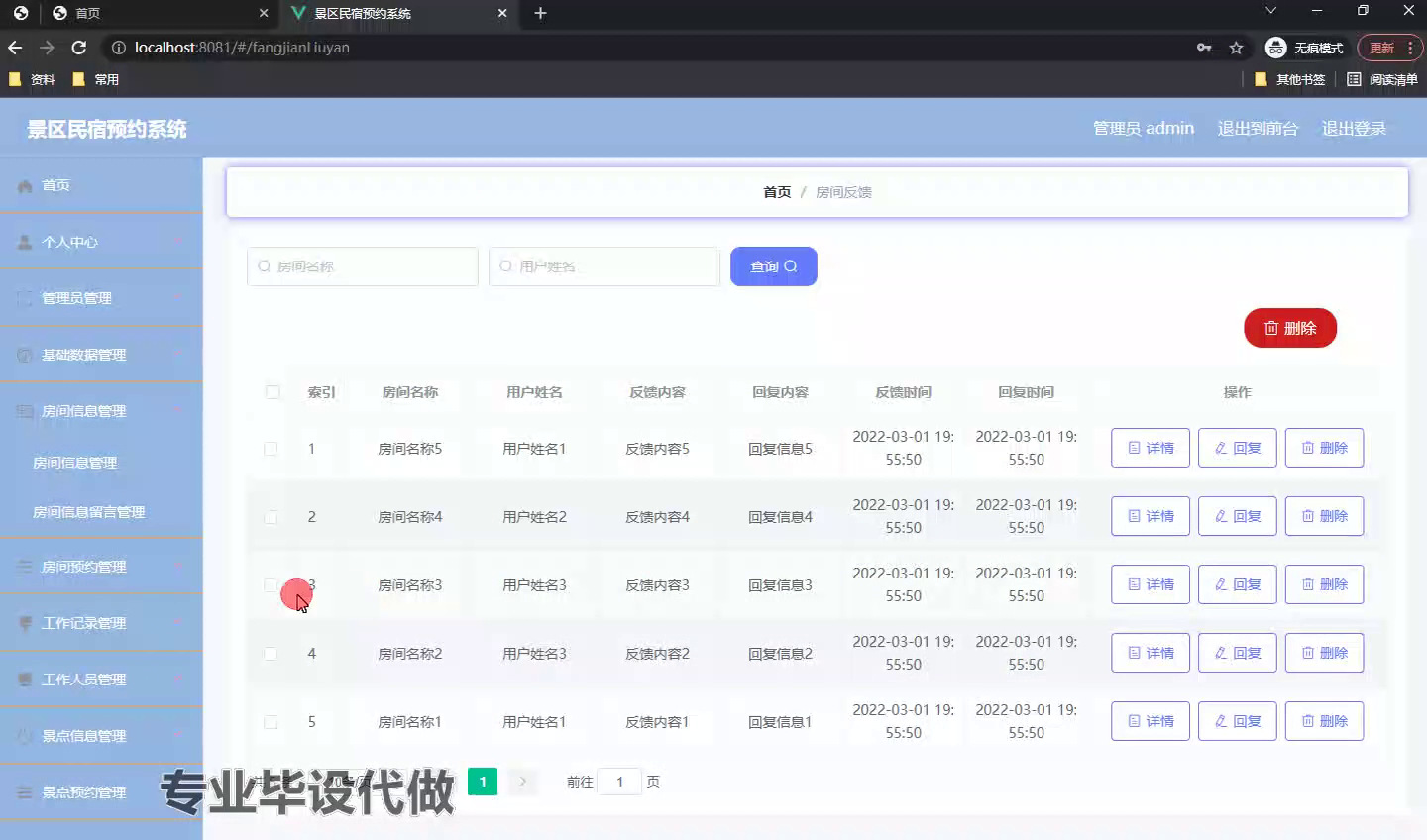Click the site info icon before localhost

(119, 48)
